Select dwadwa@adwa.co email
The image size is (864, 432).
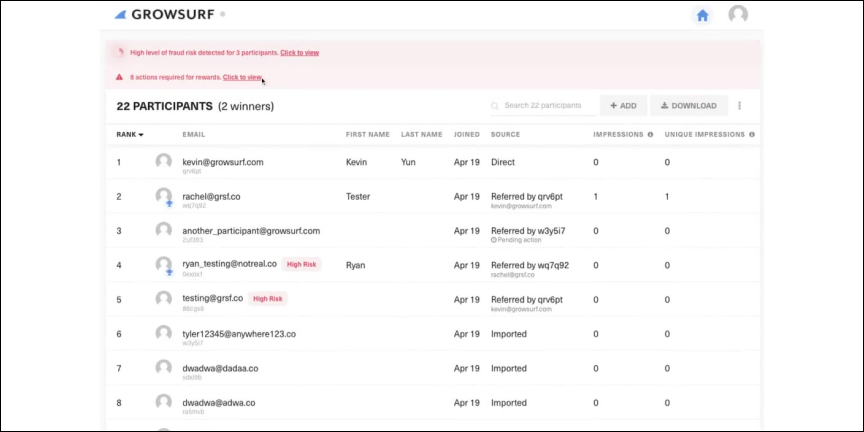(x=219, y=403)
